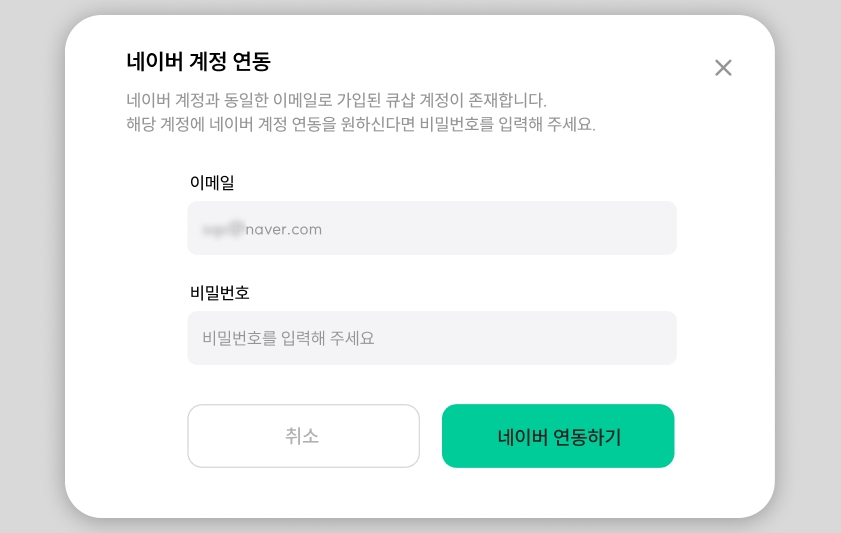Click the description line mentioning 큐샵 계정

coord(336,101)
